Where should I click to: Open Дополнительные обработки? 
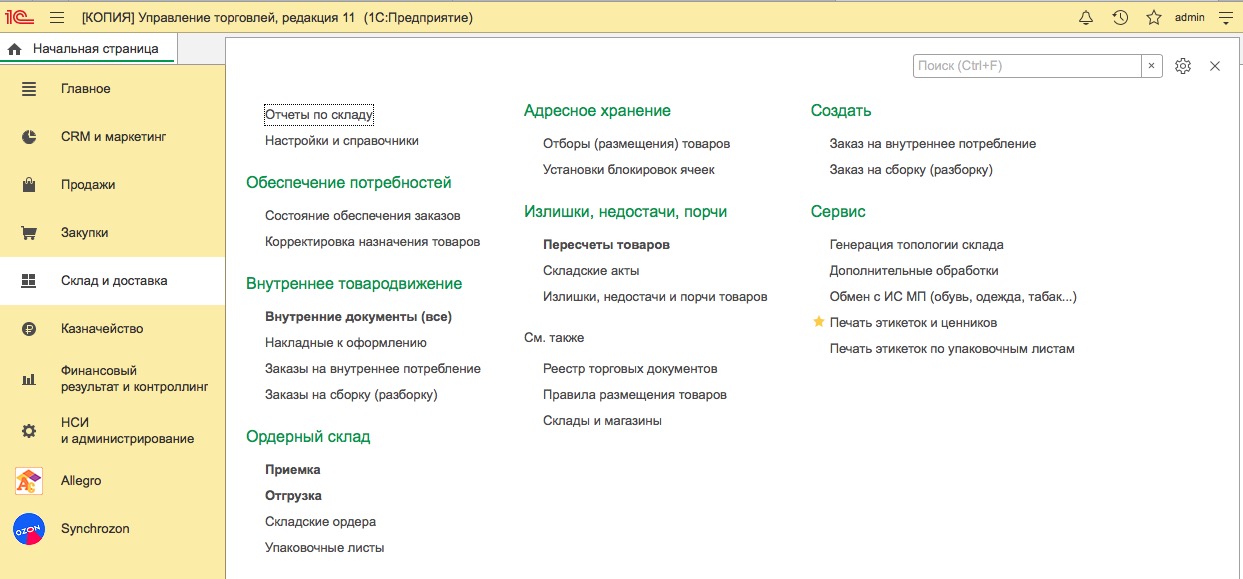(x=915, y=271)
